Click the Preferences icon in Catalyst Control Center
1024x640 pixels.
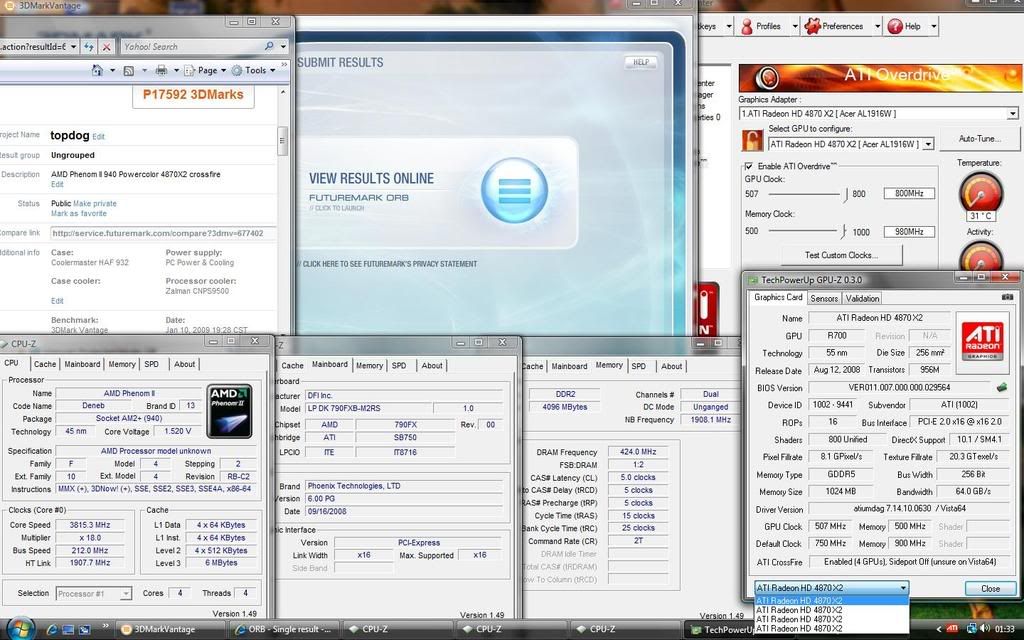coord(812,27)
